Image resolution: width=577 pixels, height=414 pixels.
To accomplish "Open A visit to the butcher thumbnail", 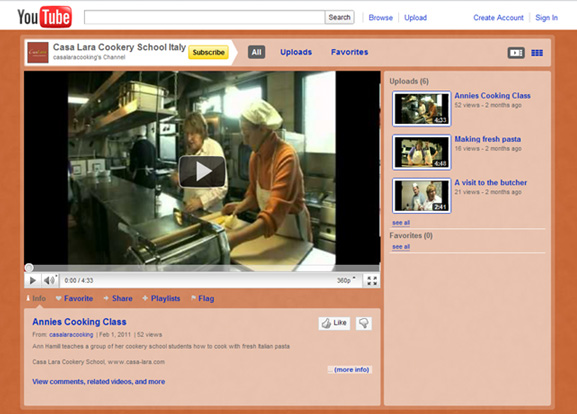I will [x=422, y=196].
